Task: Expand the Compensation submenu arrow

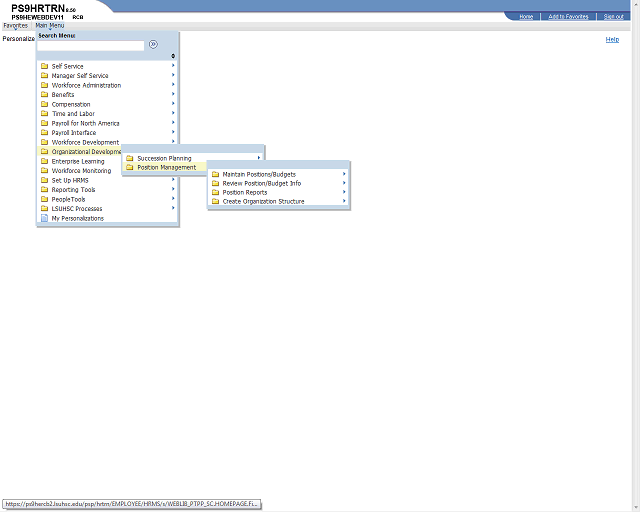Action: (x=173, y=103)
